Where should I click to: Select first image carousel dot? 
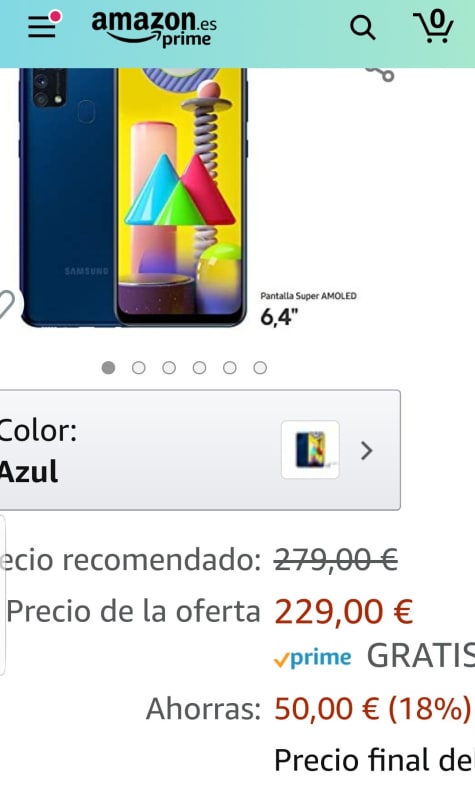pos(108,368)
